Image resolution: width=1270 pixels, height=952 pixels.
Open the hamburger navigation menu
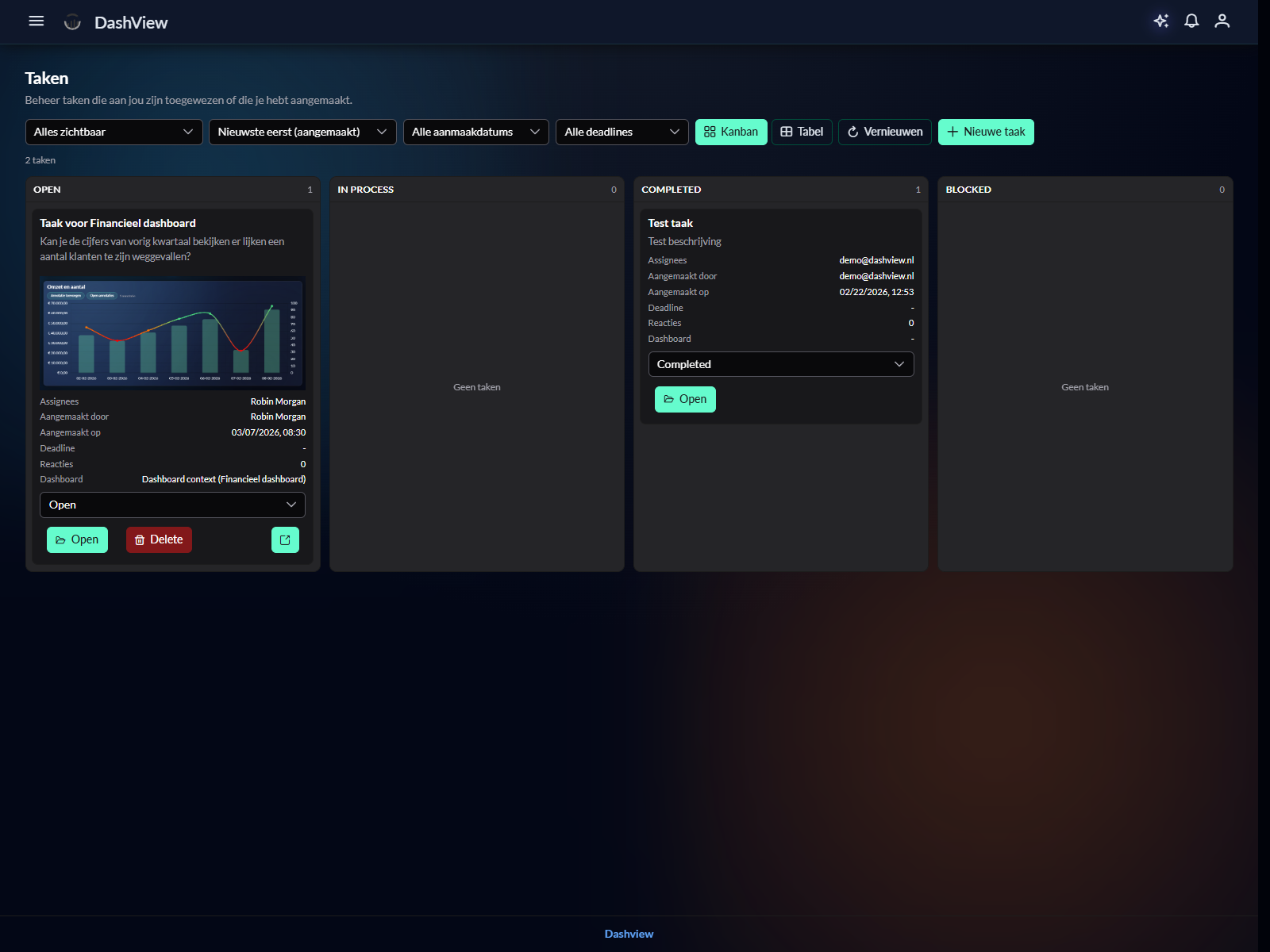37,21
